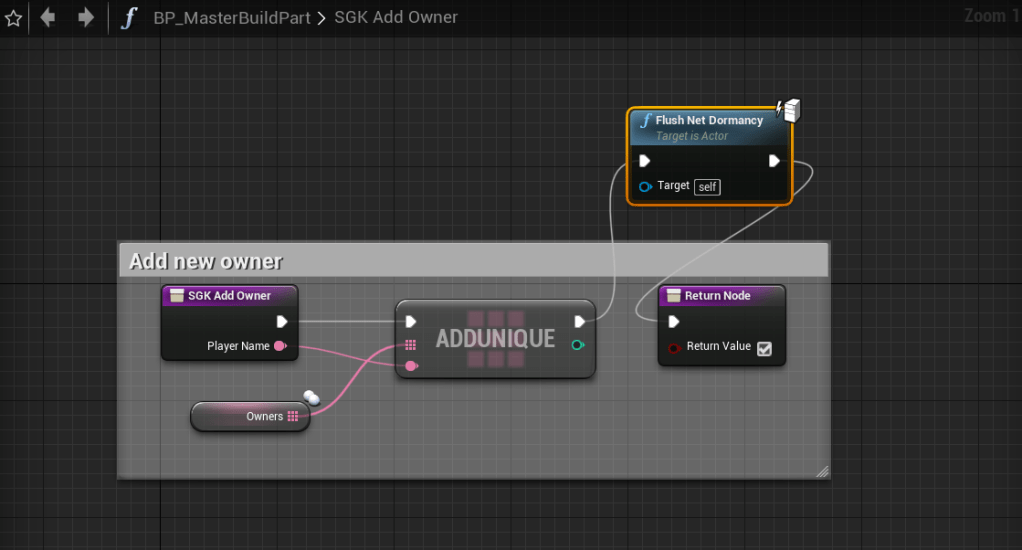Select the Flush Net Dormancy node title

pos(708,120)
